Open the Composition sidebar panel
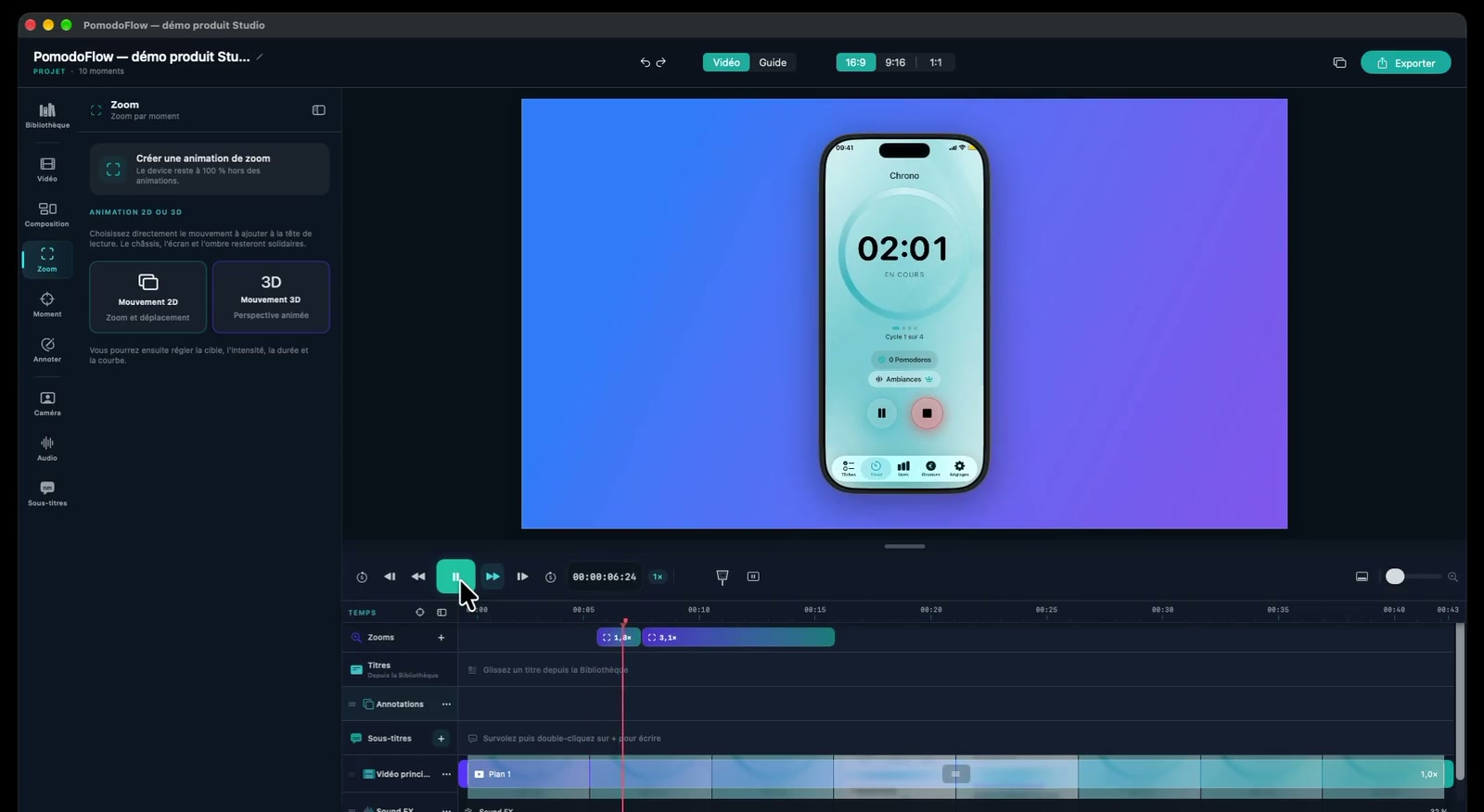The width and height of the screenshot is (1484, 812). coord(47,214)
